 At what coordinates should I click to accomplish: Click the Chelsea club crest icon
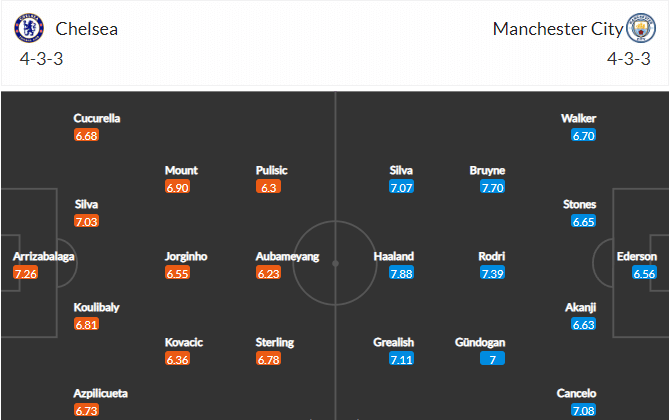click(29, 28)
